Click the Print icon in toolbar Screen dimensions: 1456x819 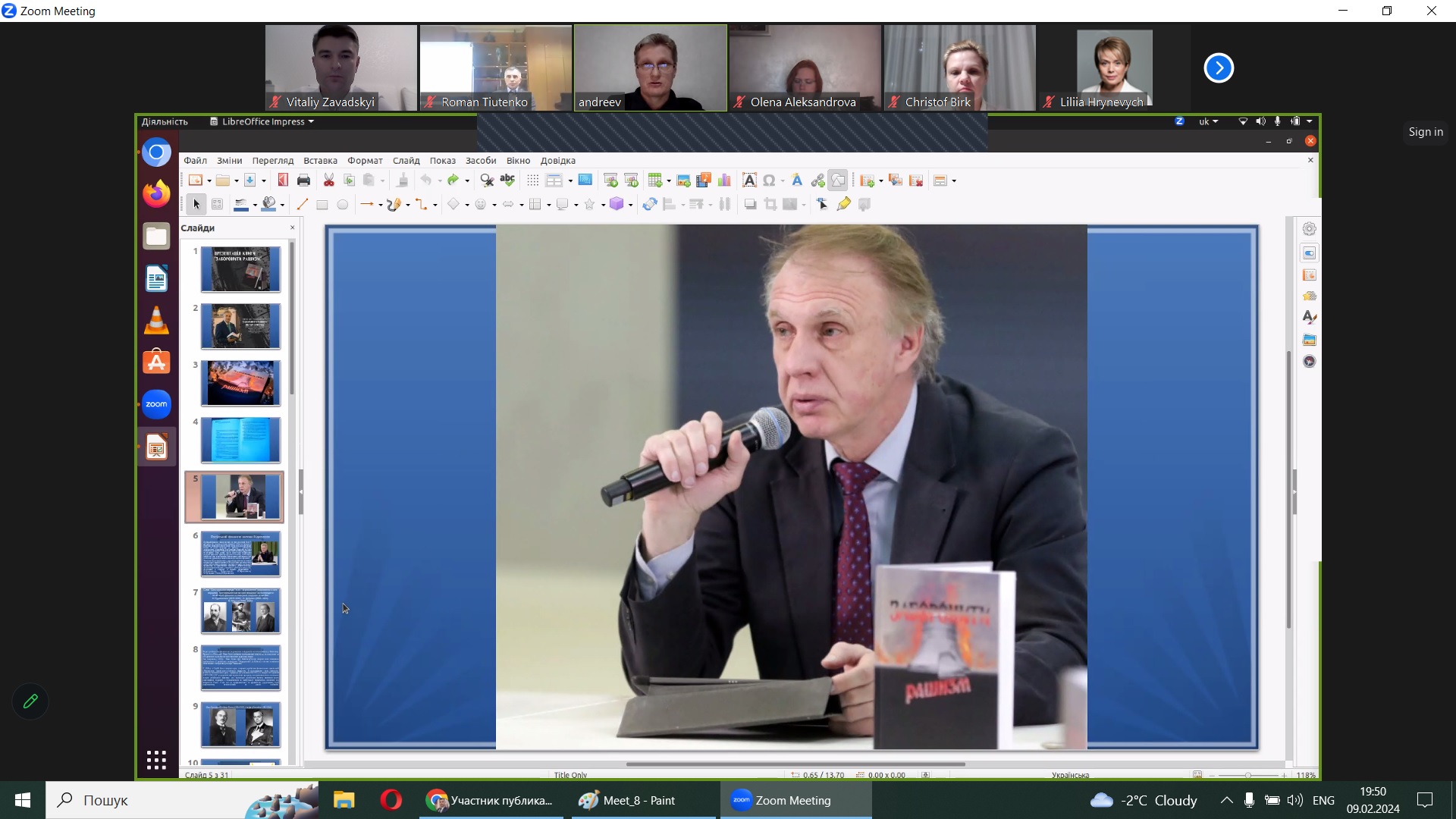tap(303, 180)
